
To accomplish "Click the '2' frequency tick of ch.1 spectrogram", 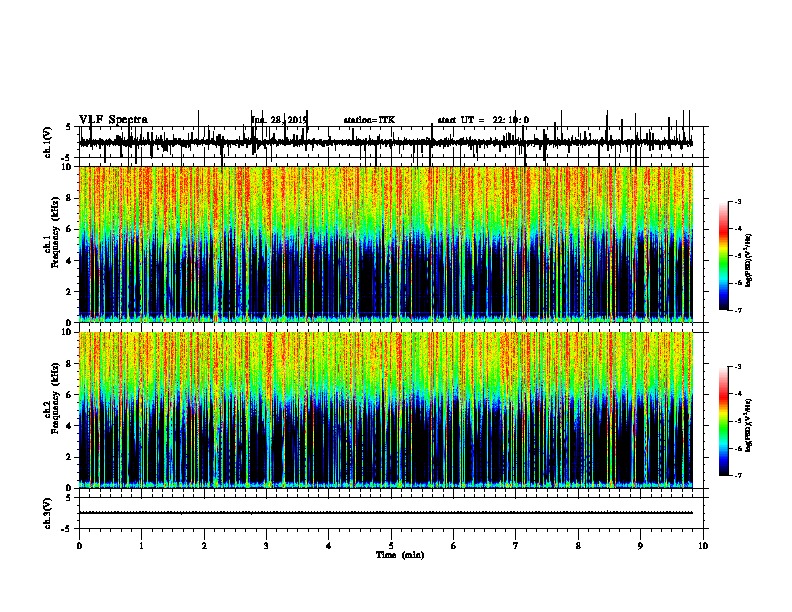I will point(70,291).
